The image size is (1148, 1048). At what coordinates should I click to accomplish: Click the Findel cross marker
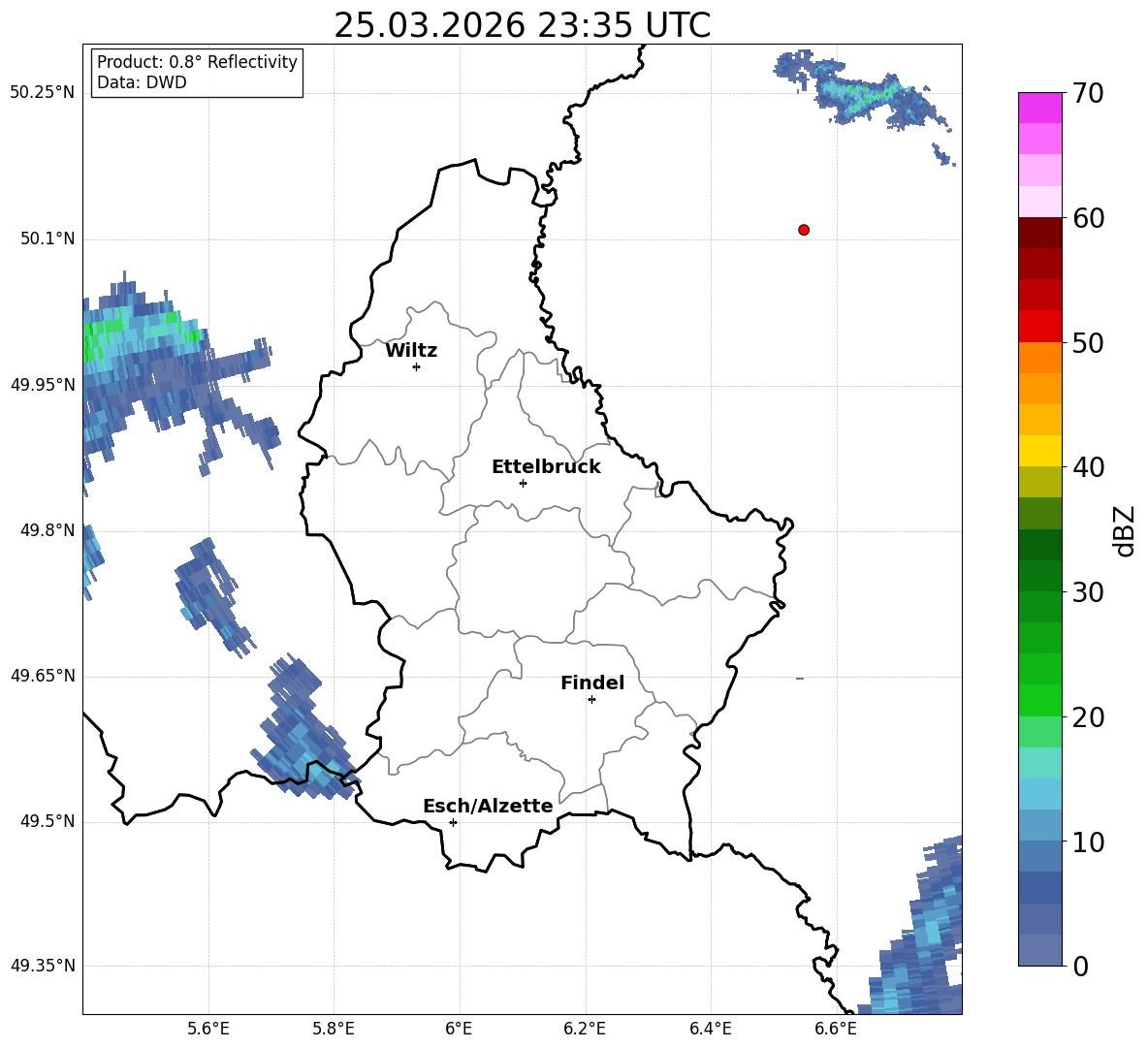591,700
